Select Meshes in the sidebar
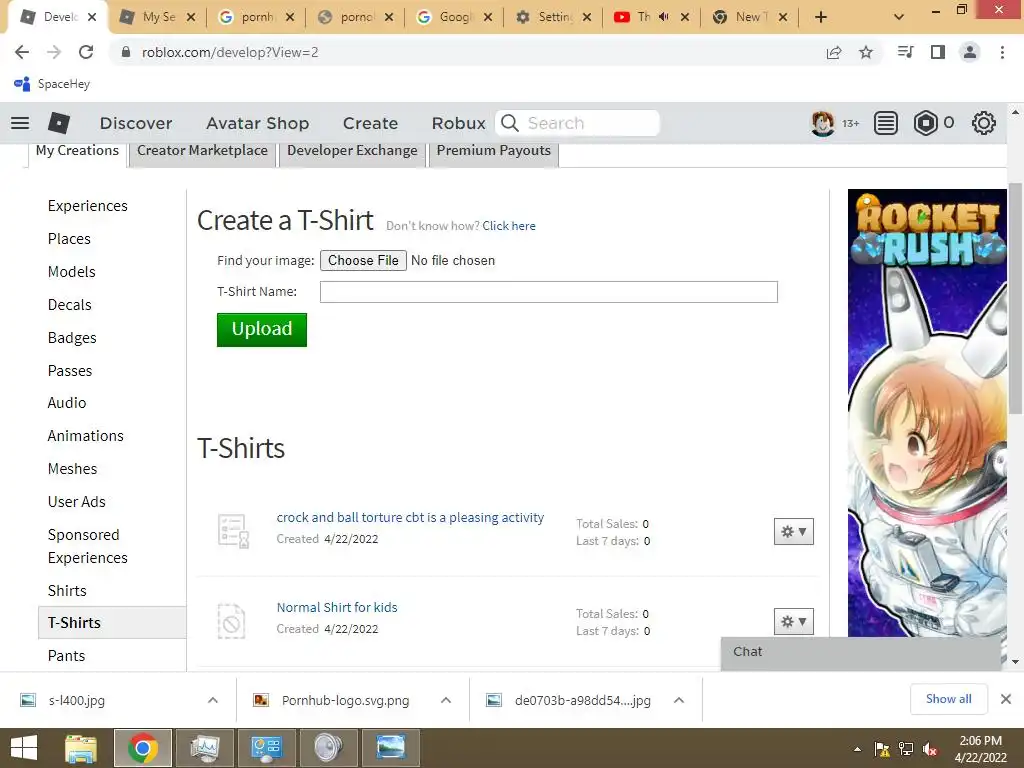The image size is (1024, 768). coord(72,469)
